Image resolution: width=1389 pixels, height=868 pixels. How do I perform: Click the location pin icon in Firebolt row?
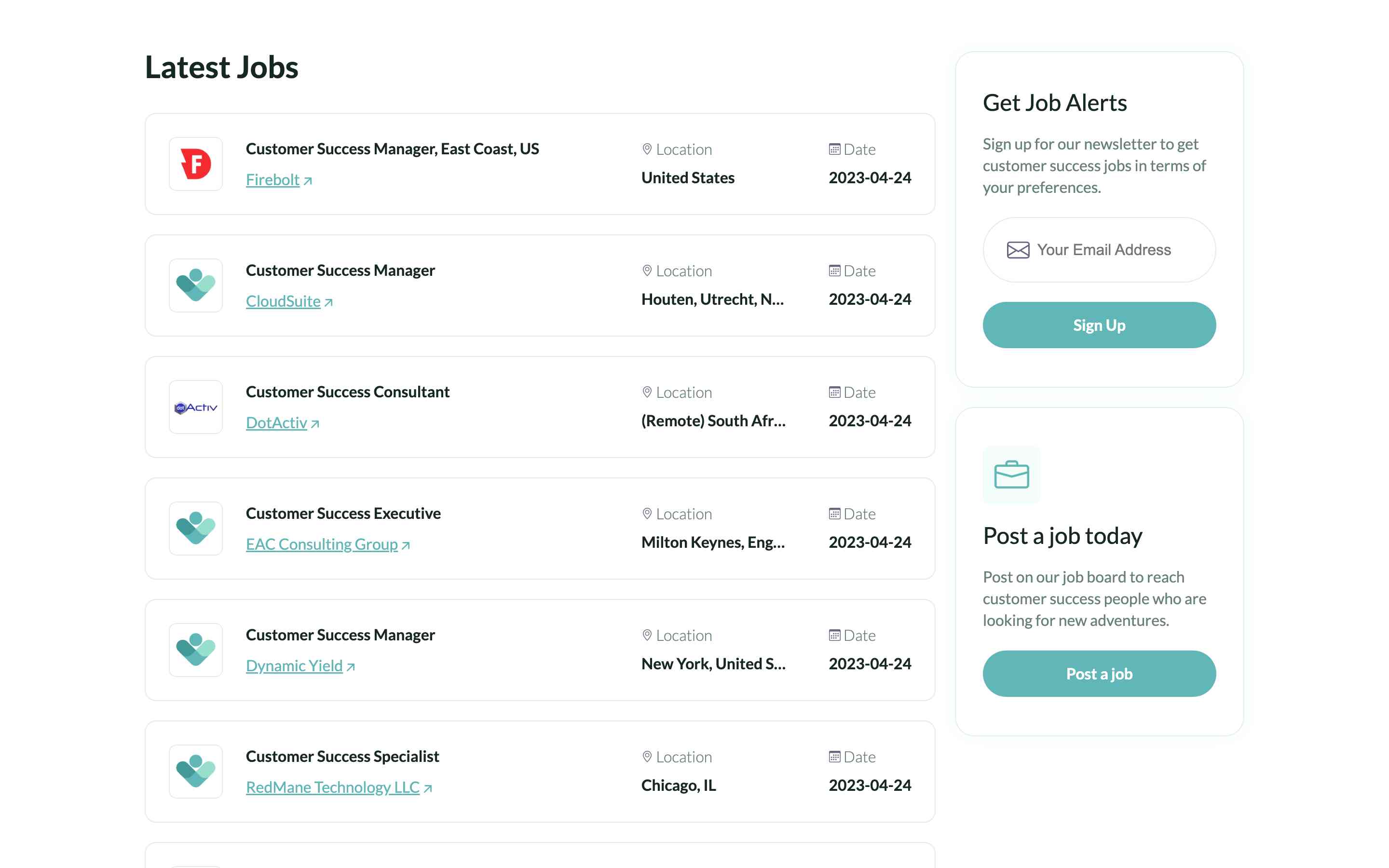click(647, 149)
